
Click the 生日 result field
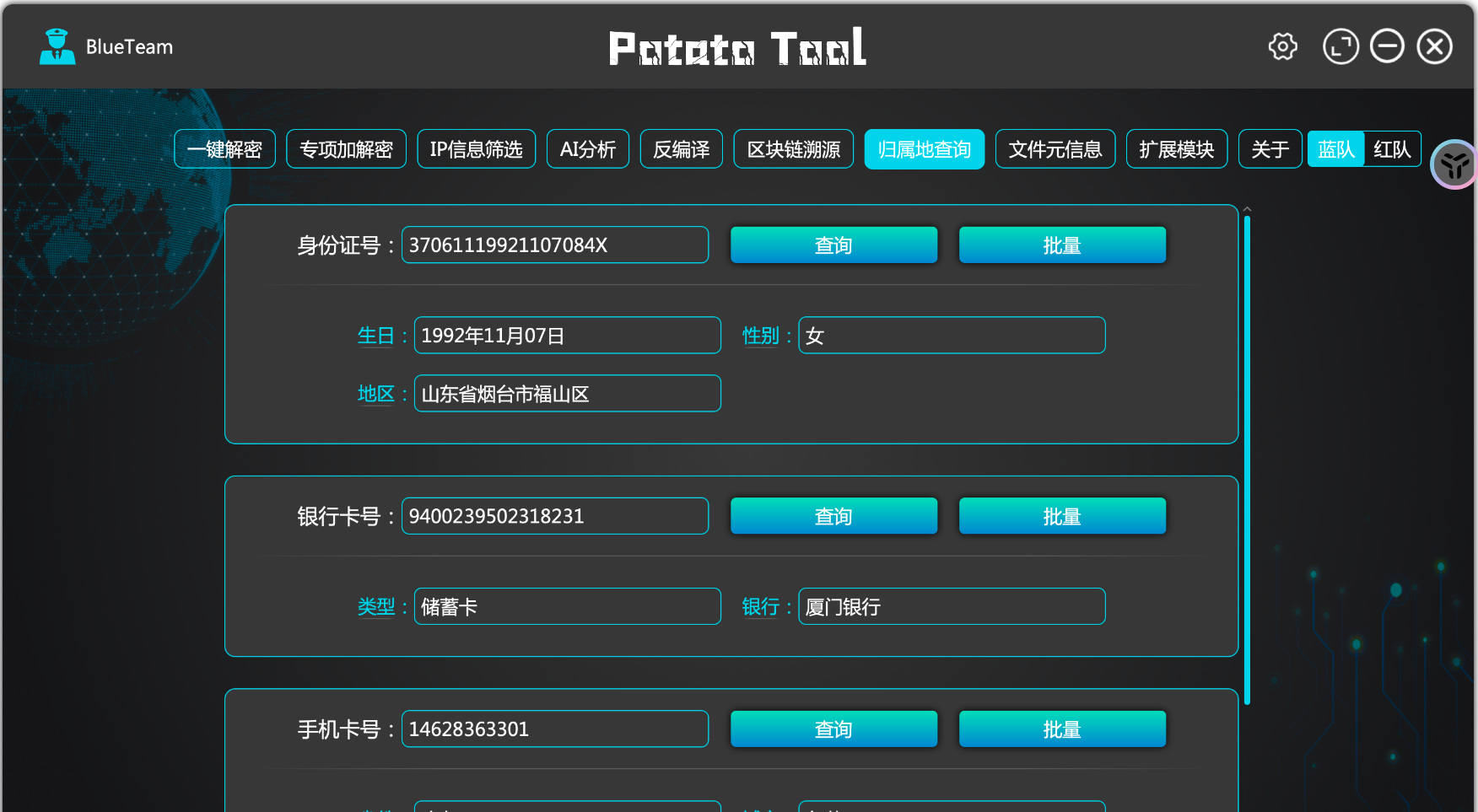tap(568, 335)
